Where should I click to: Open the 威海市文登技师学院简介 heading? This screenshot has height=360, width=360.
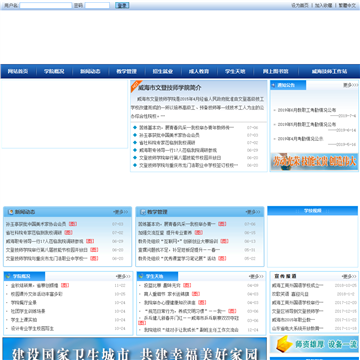click(170, 88)
